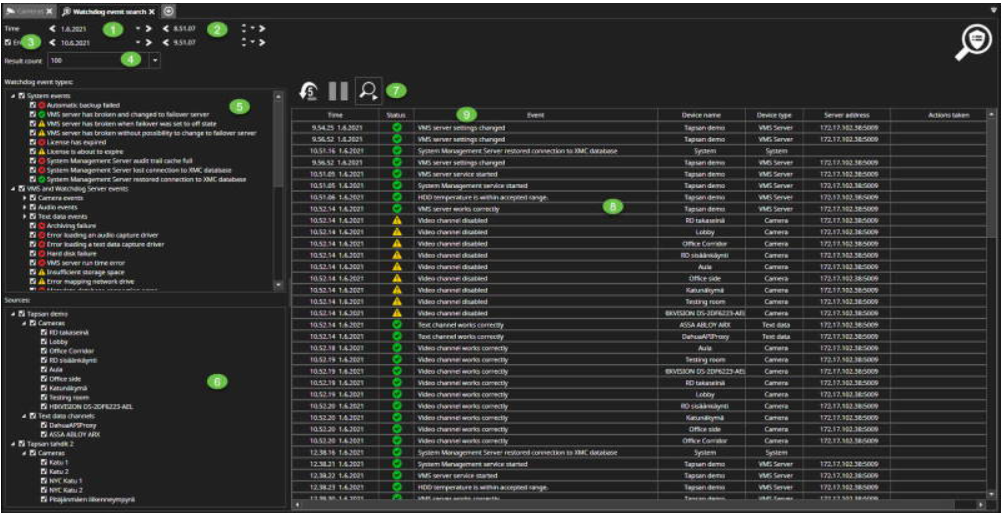Image resolution: width=1001 pixels, height=513 pixels.
Task: Uncheck the Lobby camera source
Action: coord(44,342)
